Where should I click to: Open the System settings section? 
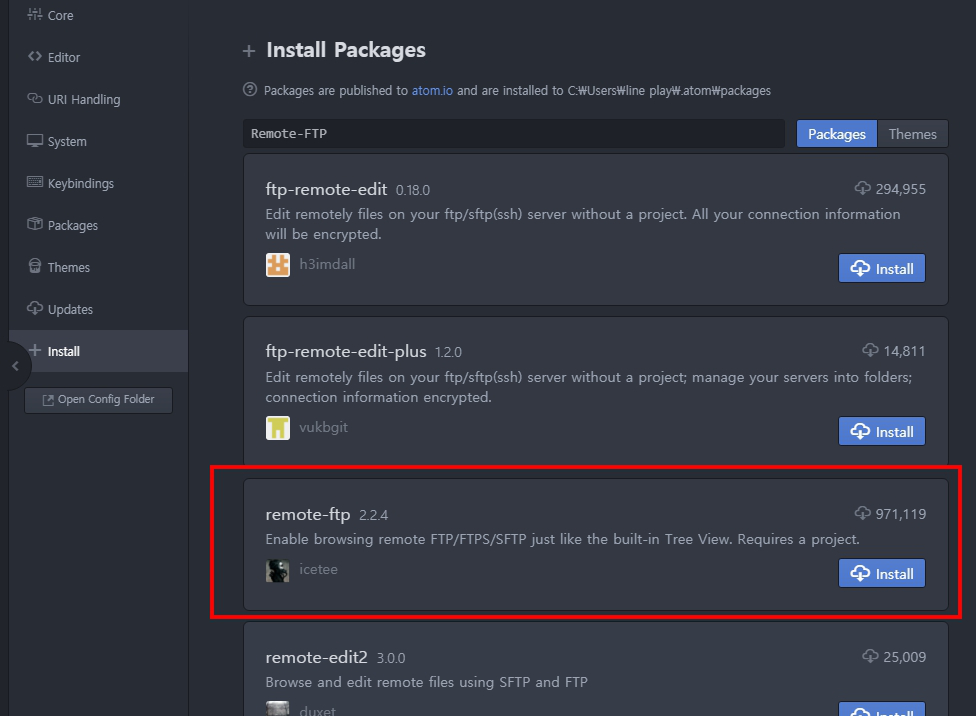click(x=98, y=141)
